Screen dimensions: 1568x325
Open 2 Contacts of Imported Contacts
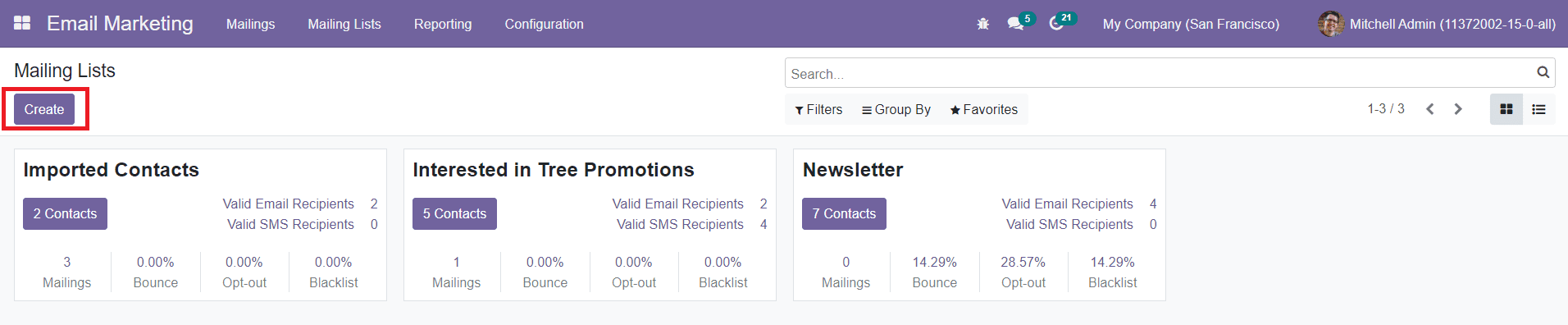click(x=65, y=213)
